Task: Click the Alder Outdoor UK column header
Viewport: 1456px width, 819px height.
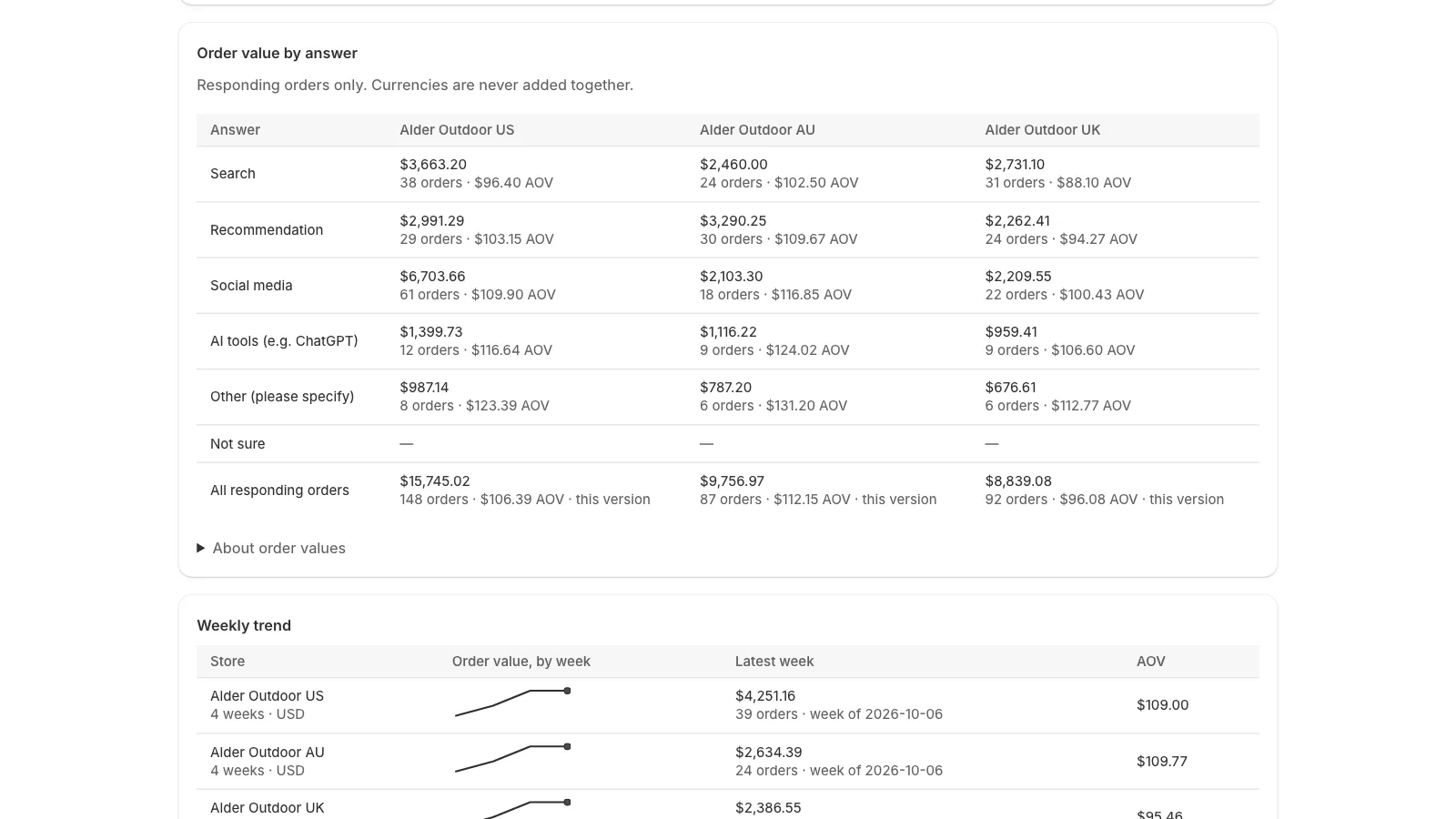Action: [x=1042, y=130]
